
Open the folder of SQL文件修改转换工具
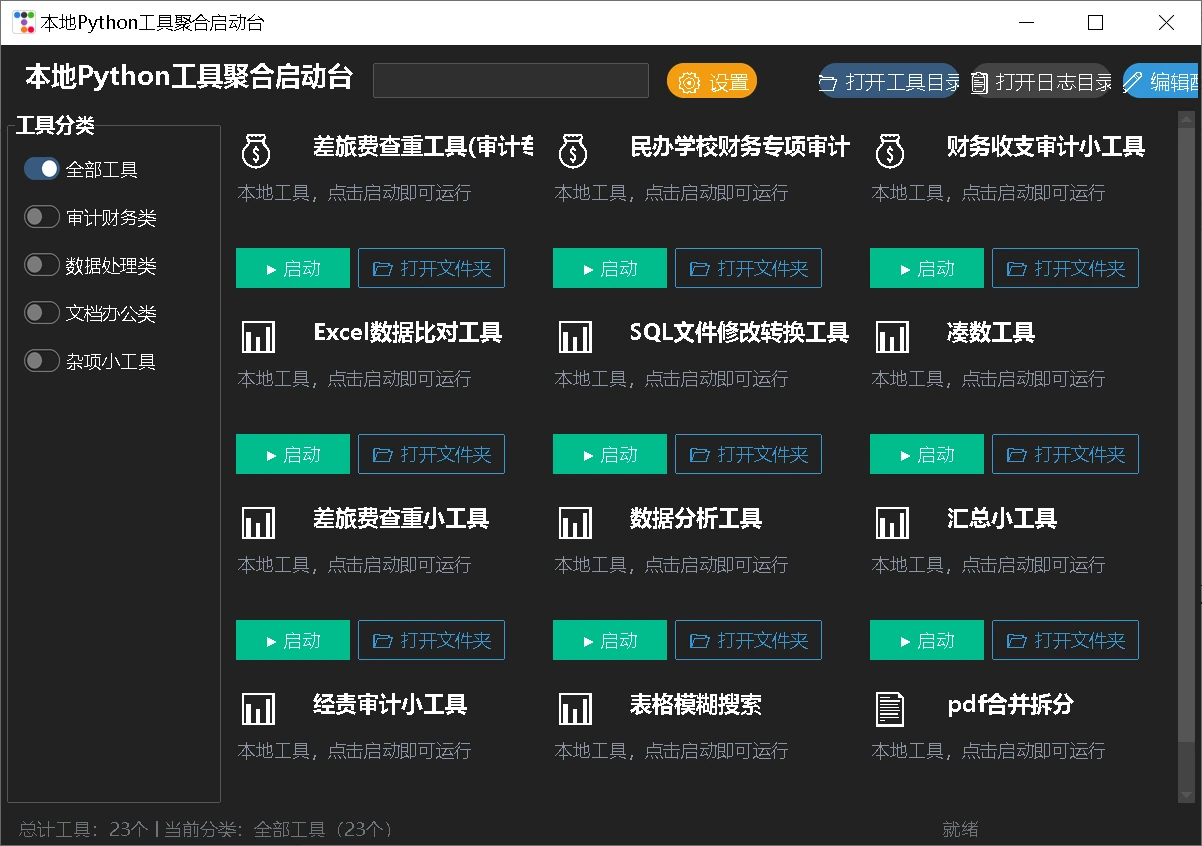pos(748,454)
